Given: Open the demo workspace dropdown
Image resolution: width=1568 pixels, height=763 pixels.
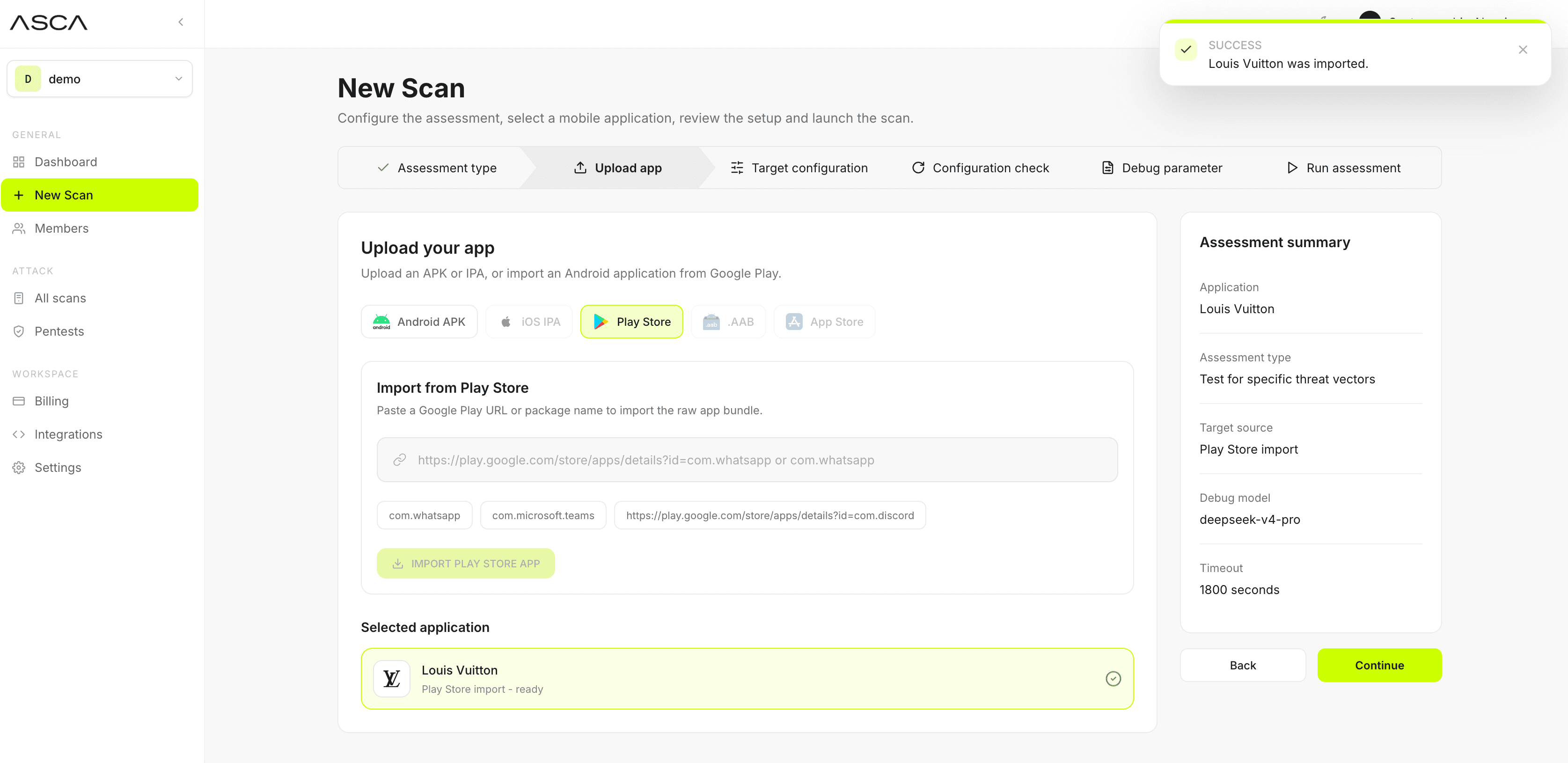Looking at the screenshot, I should pyautogui.click(x=100, y=79).
